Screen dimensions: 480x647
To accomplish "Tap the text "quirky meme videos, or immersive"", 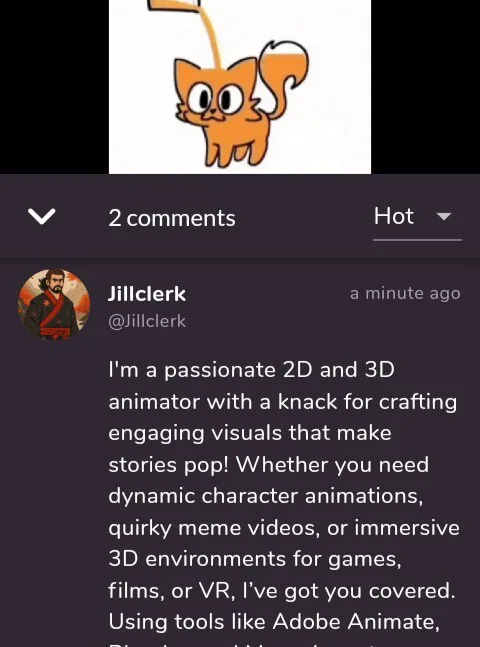I will 284,528.
